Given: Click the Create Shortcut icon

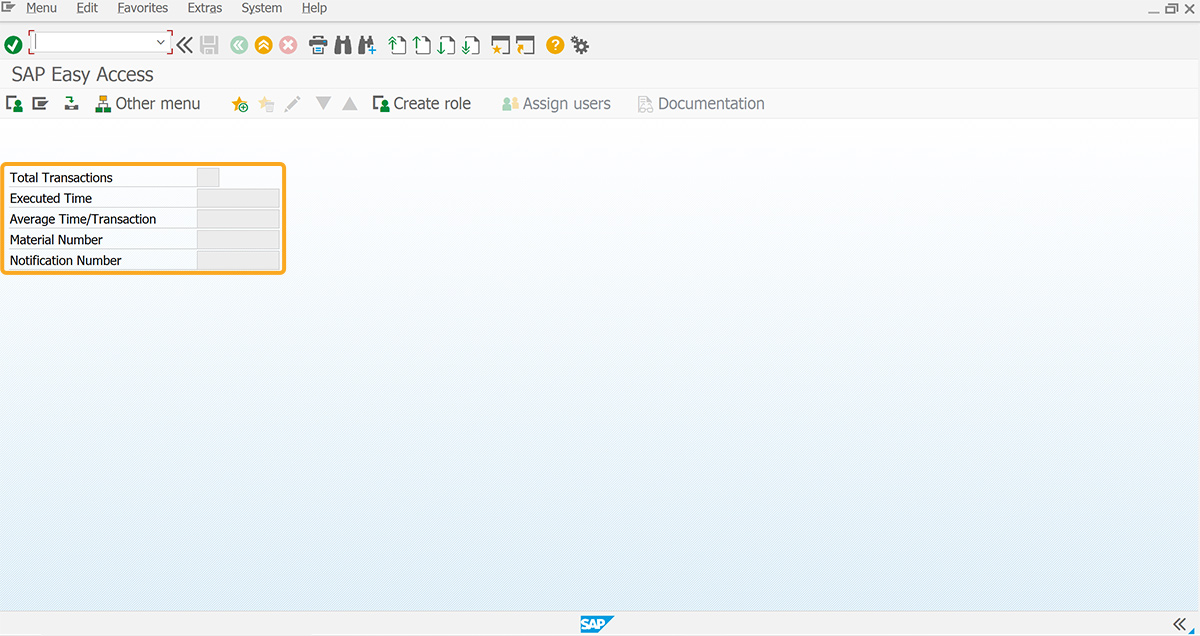Looking at the screenshot, I should point(526,45).
